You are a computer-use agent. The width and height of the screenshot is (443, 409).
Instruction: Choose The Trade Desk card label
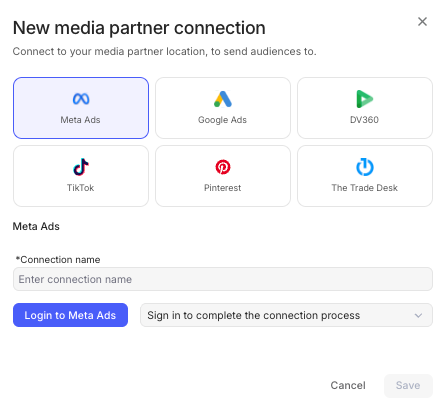[364, 188]
